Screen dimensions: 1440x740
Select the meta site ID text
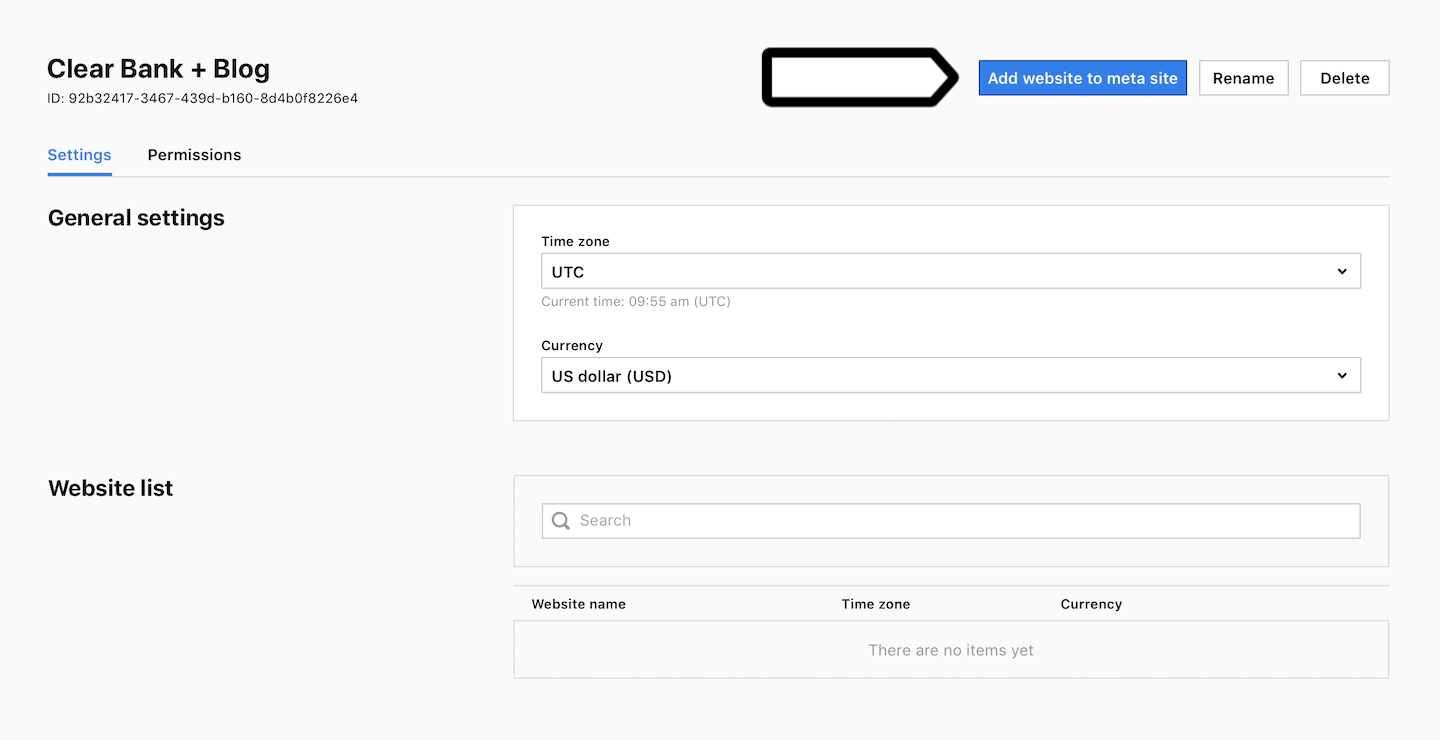click(203, 98)
